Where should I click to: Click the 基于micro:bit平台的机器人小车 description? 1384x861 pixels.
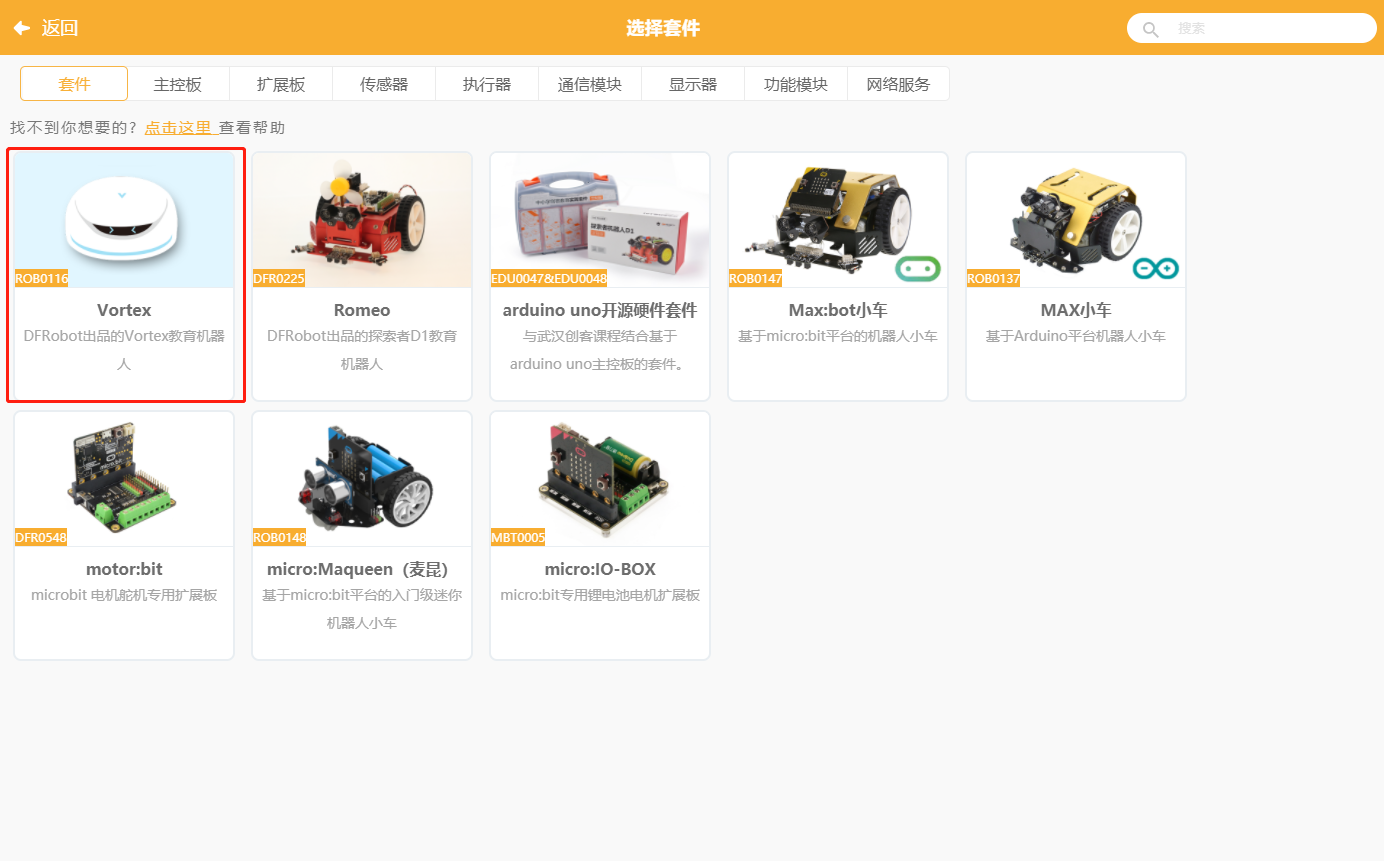pos(838,336)
